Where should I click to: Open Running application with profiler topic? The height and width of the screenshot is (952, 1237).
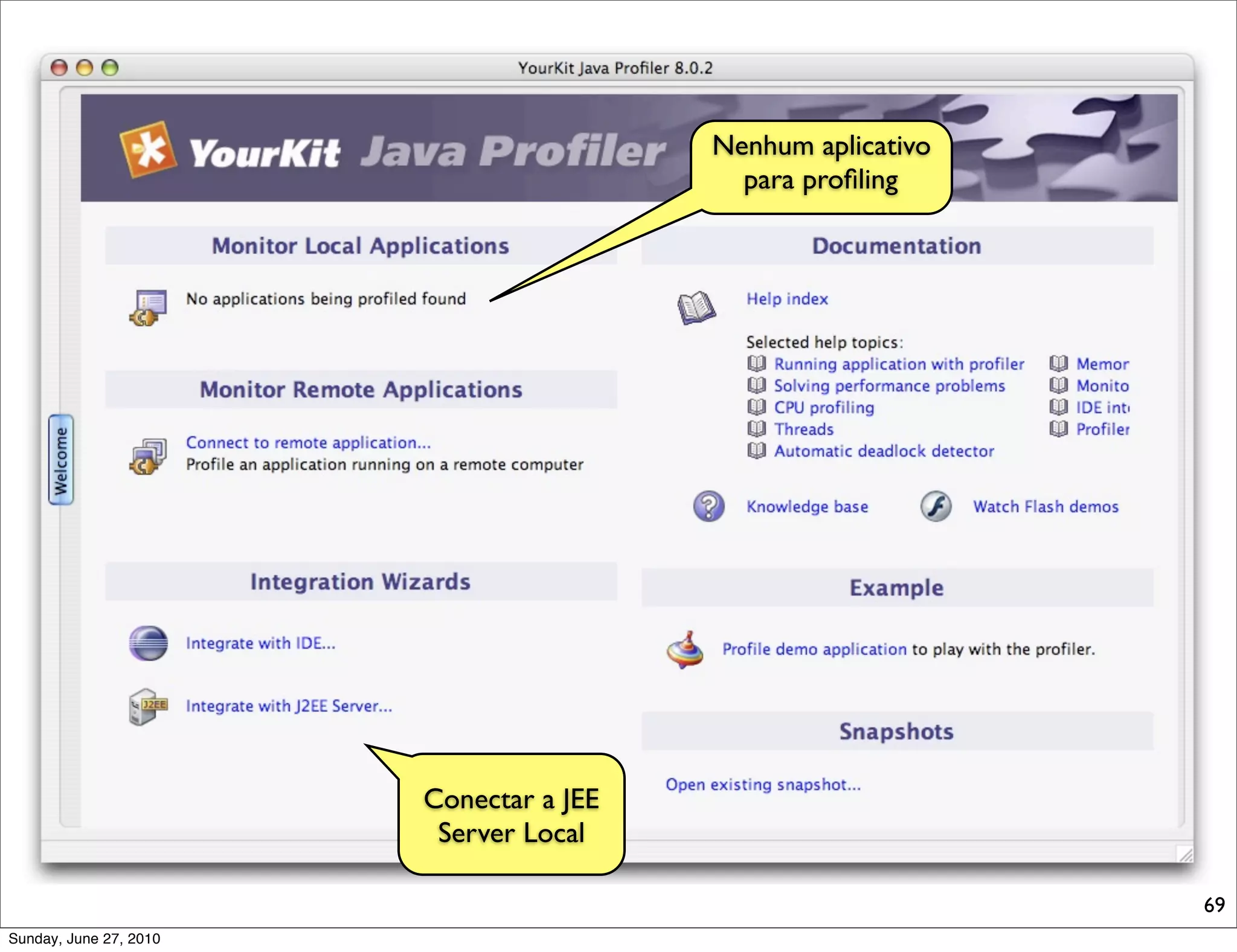(899, 364)
